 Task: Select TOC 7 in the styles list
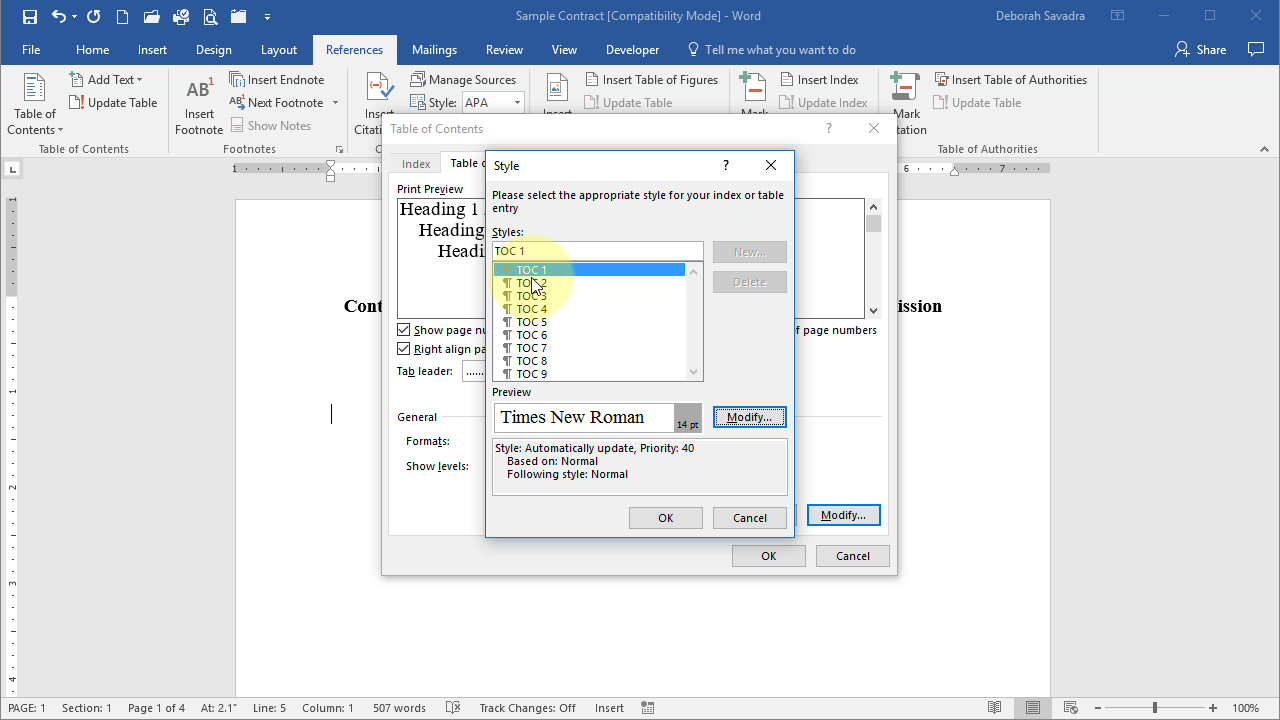[x=589, y=348]
